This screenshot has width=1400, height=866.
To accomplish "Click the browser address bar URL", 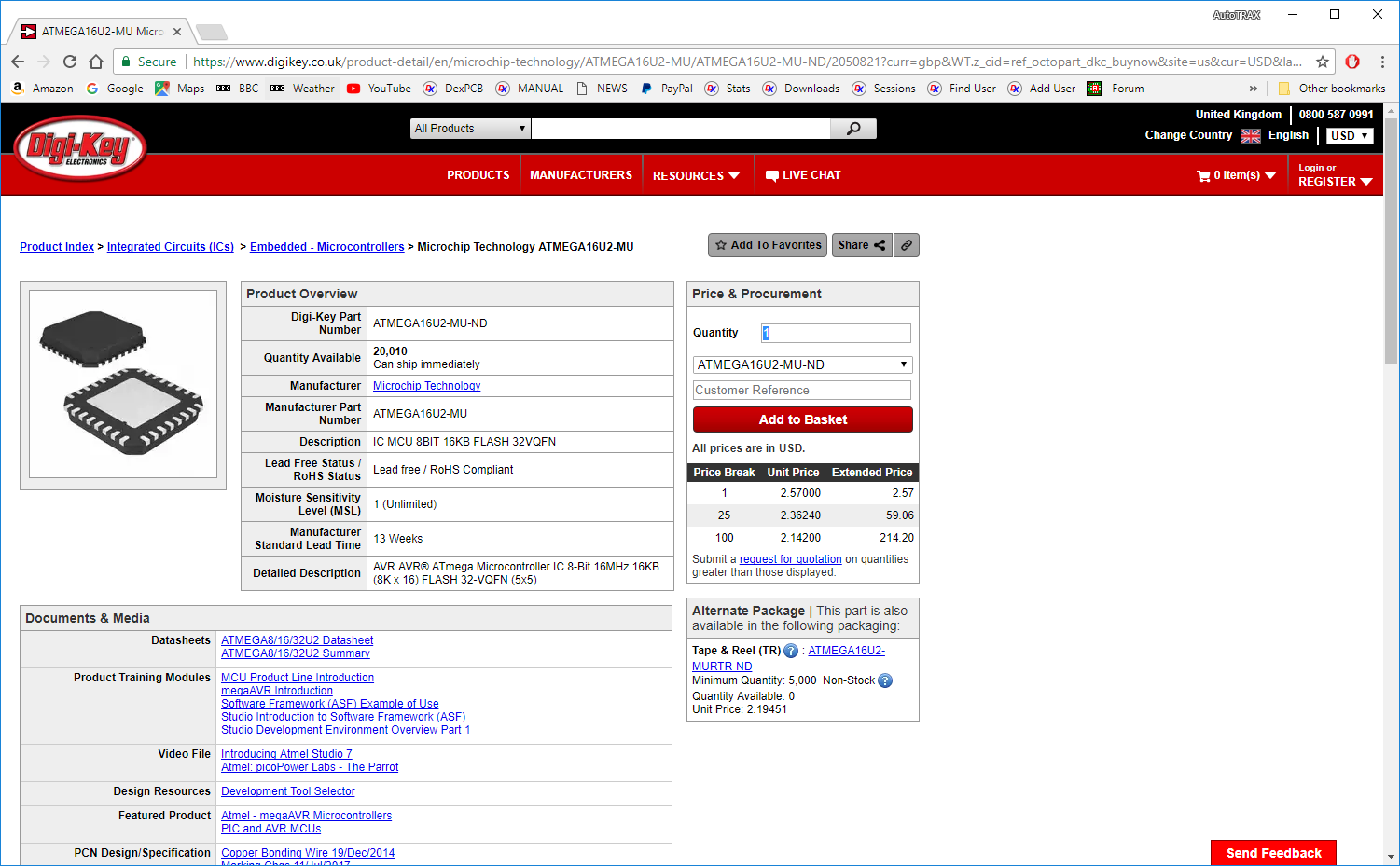I will 746,62.
